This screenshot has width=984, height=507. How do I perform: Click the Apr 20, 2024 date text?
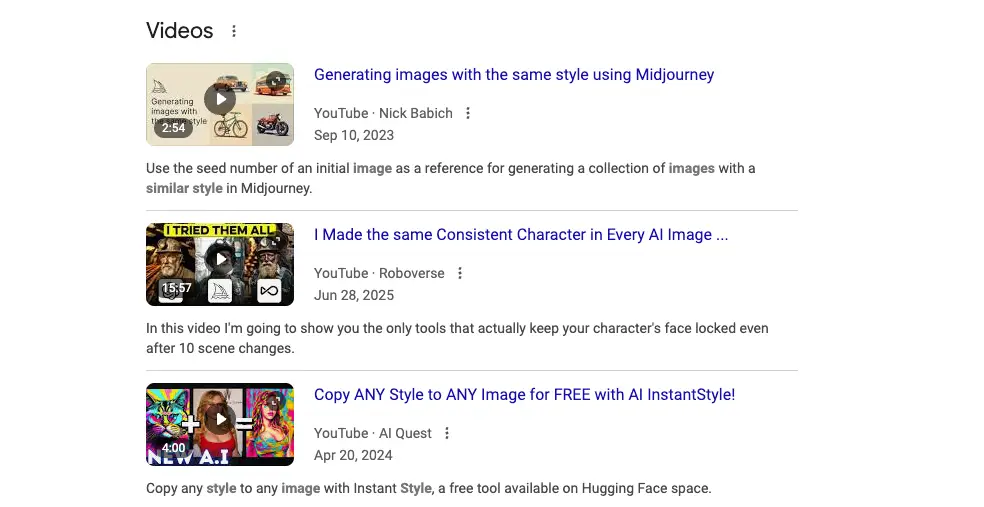353,455
